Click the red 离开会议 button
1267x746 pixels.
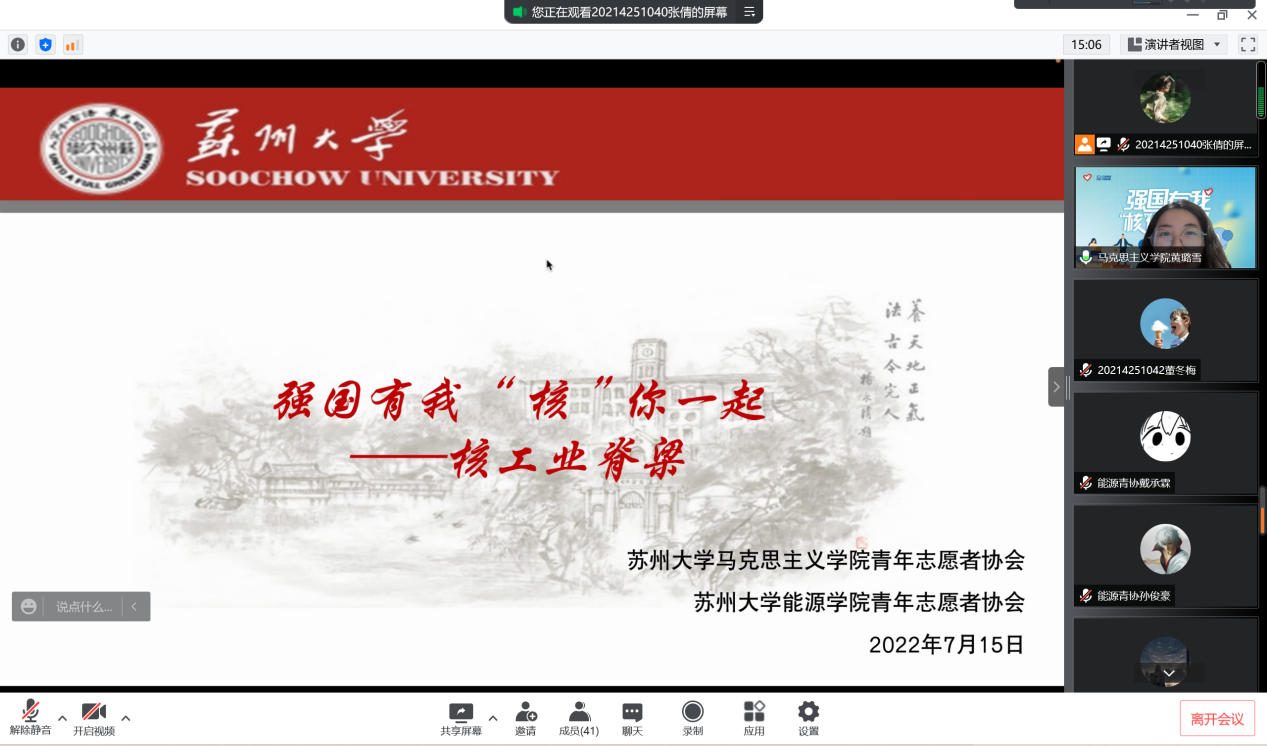1217,719
